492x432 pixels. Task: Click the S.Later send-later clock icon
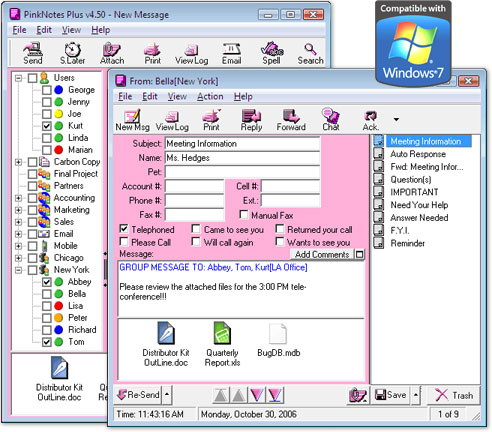[72, 53]
